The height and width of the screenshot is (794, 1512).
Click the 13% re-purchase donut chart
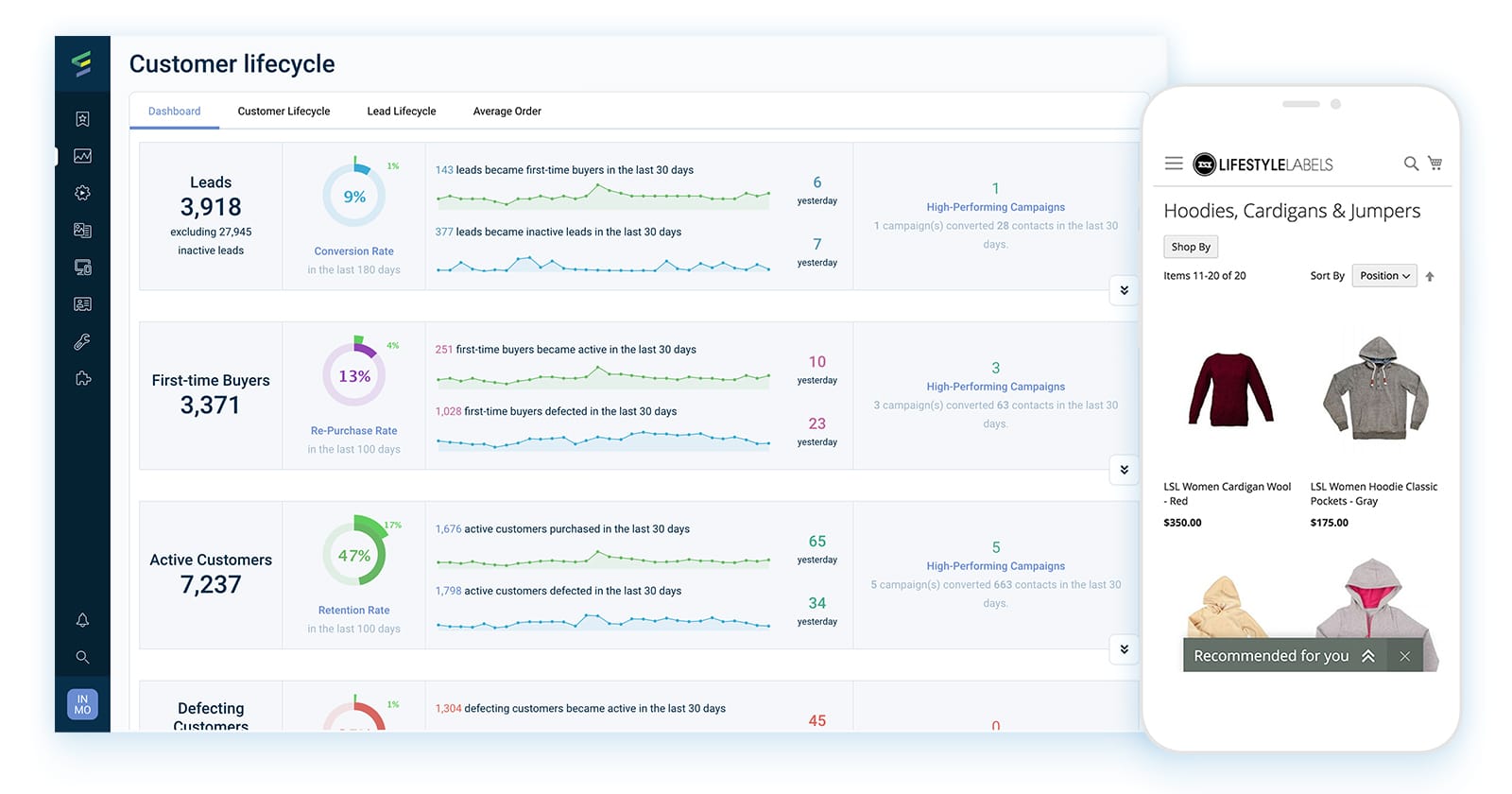(354, 375)
